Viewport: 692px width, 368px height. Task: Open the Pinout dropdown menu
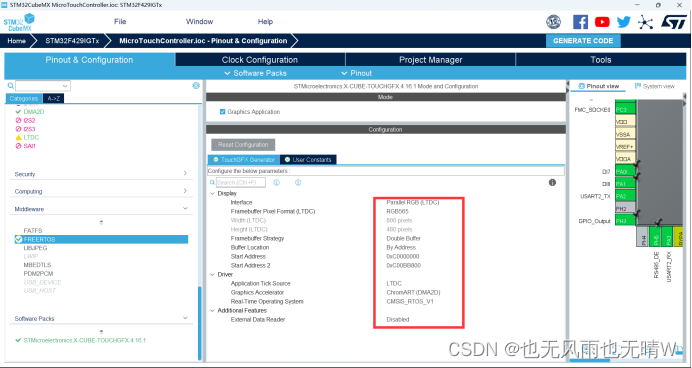[x=357, y=73]
